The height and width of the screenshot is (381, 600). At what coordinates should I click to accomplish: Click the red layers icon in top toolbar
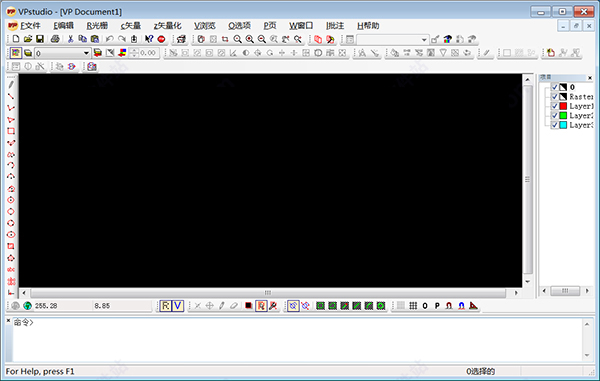point(318,39)
